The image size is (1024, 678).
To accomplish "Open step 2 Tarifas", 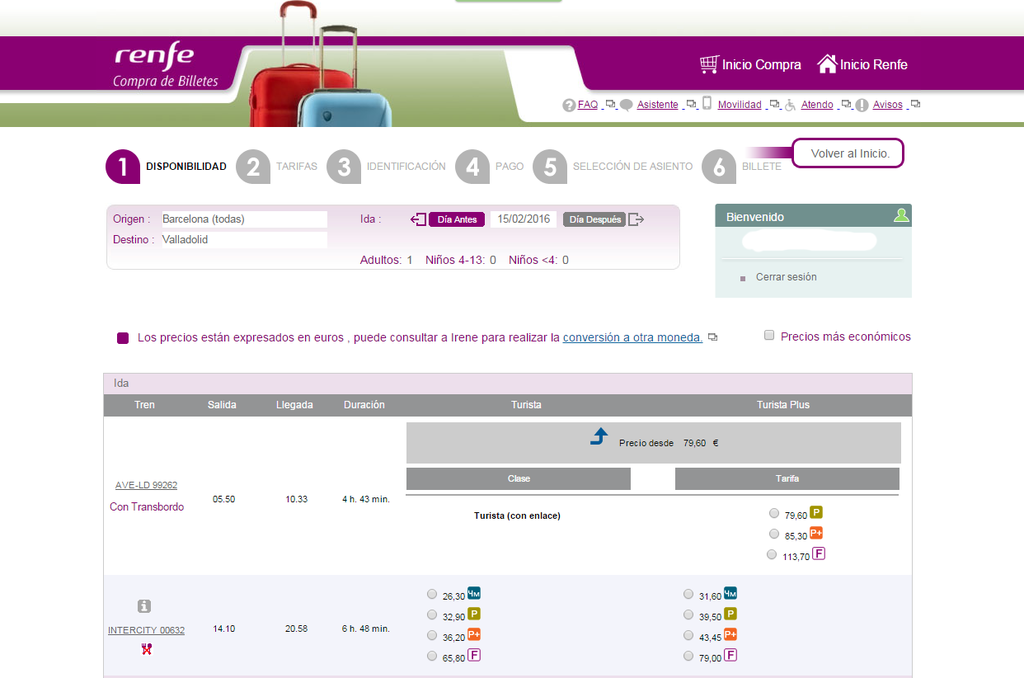I will (277, 167).
